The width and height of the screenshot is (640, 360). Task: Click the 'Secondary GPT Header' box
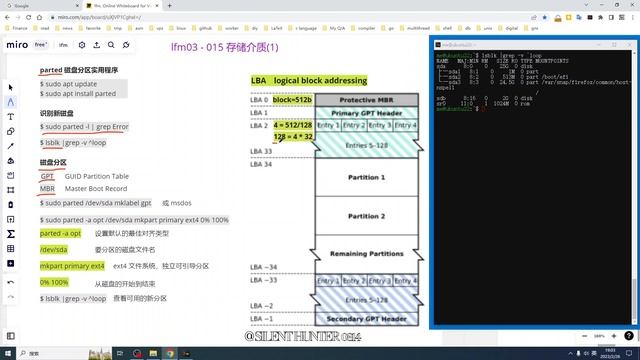(x=367, y=319)
